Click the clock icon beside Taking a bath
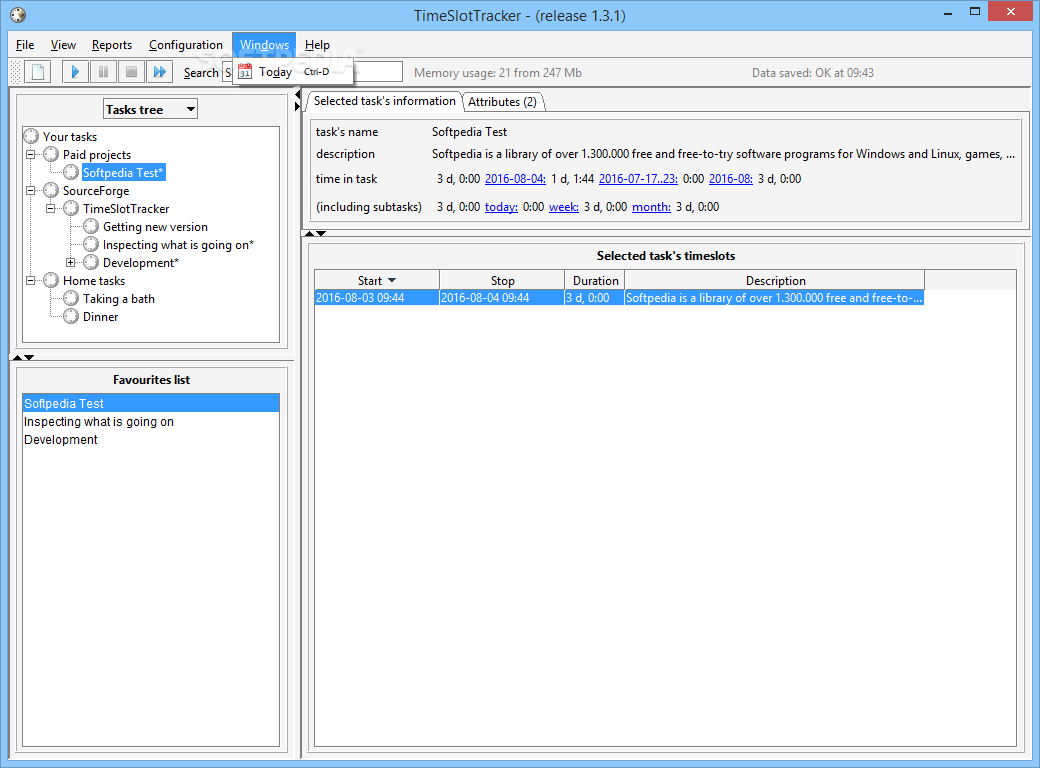The height and width of the screenshot is (768, 1040). pos(71,298)
